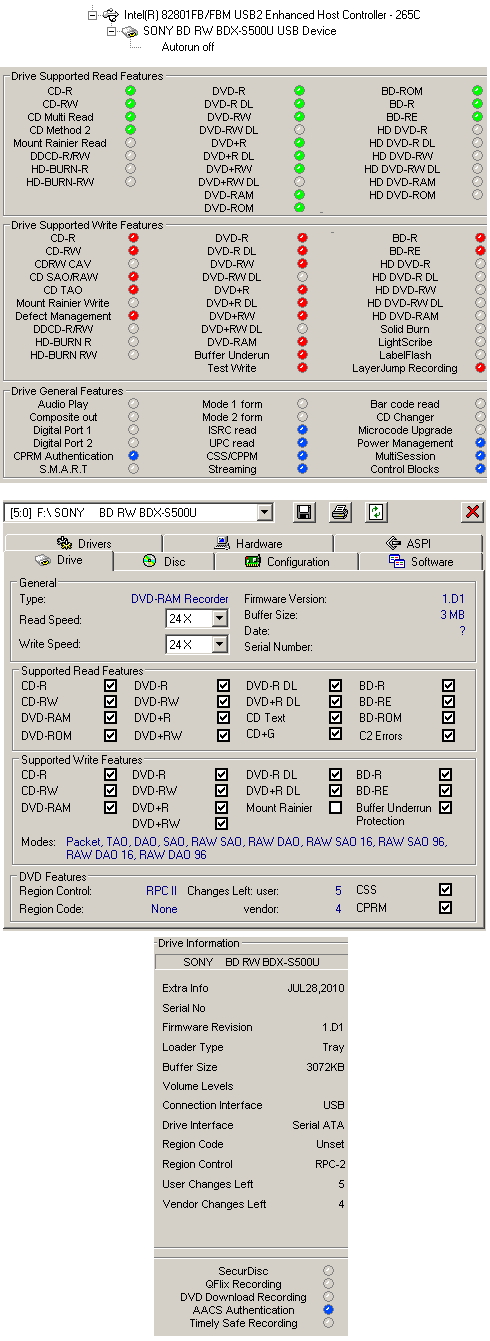The image size is (490, 1341).
Task: Open the F:\ SONY drive selection dropdown
Action: tap(264, 512)
